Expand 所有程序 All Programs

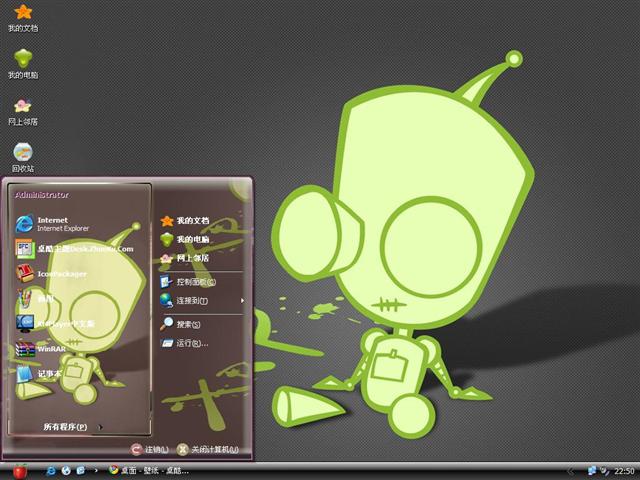coord(73,427)
